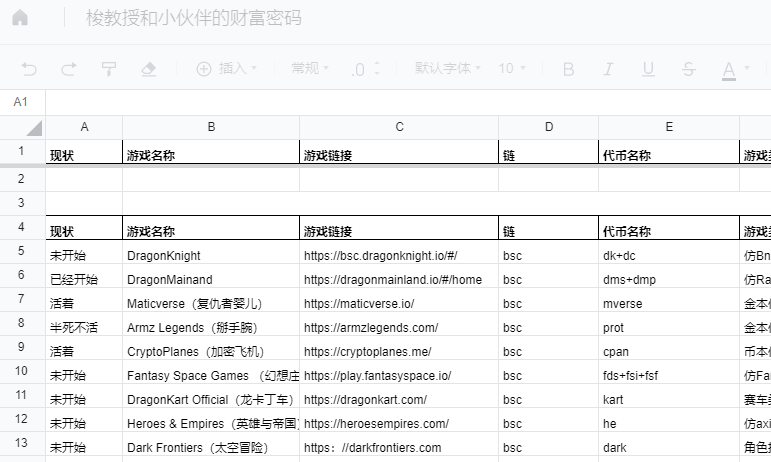
Task: Open the font size 10 dropdown
Action: click(x=512, y=68)
